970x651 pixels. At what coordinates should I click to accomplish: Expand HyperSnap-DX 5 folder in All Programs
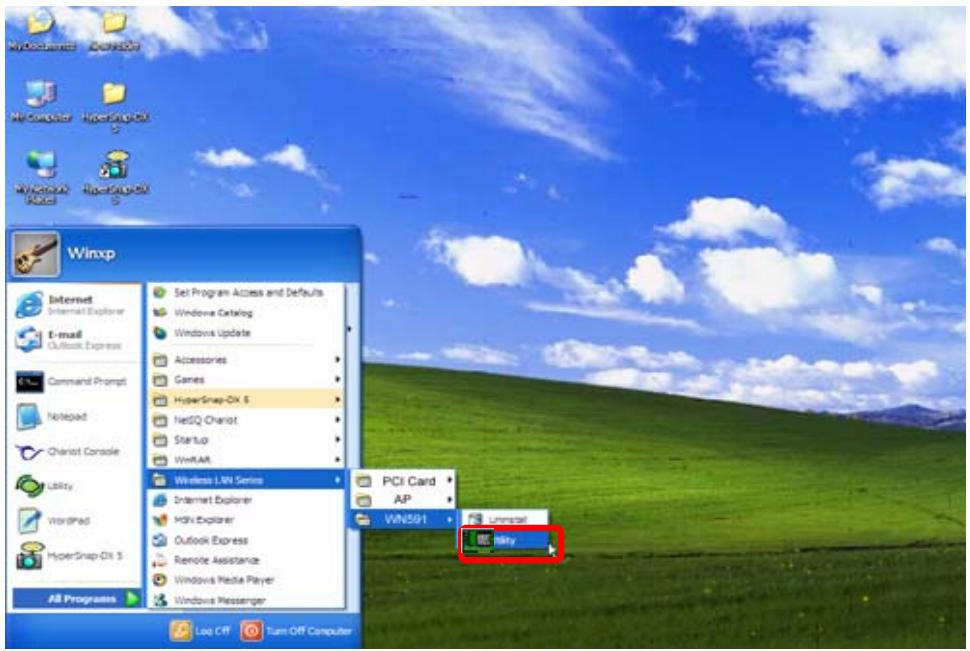[246, 400]
